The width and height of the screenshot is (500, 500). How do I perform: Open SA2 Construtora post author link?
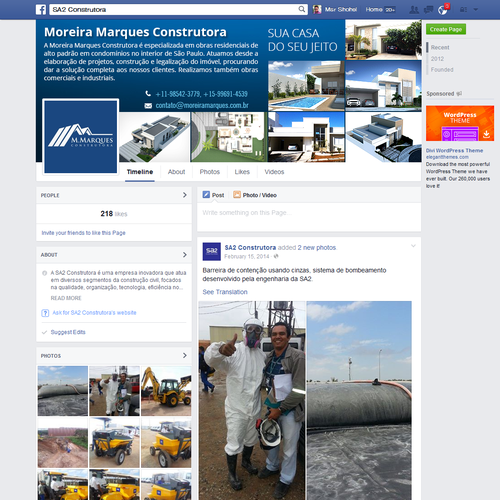click(x=250, y=248)
